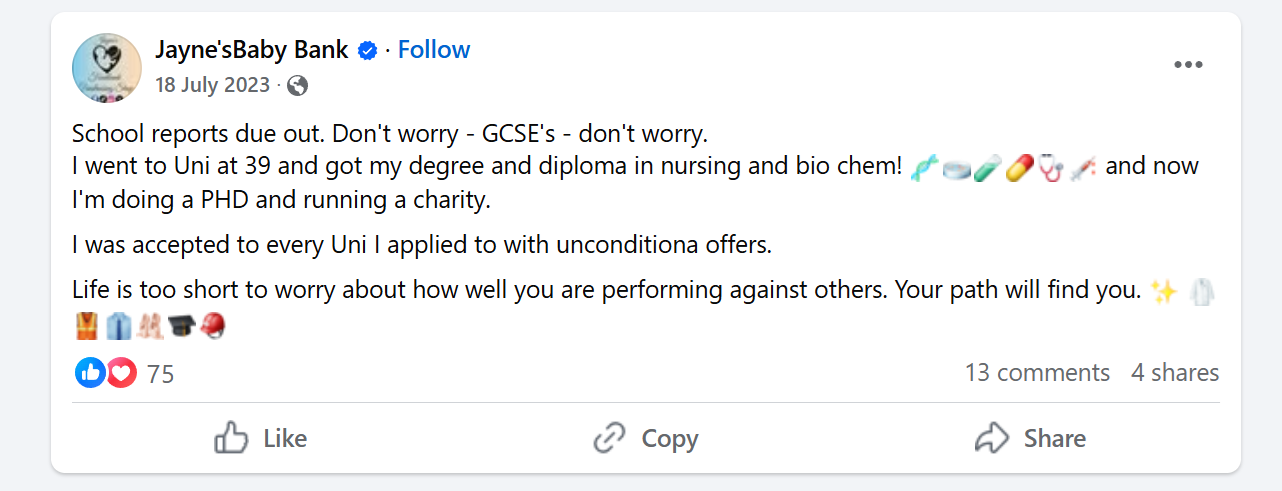Click the stethoscope emoji in the post
Viewport: 1282px width, 491px height.
click(x=1049, y=166)
